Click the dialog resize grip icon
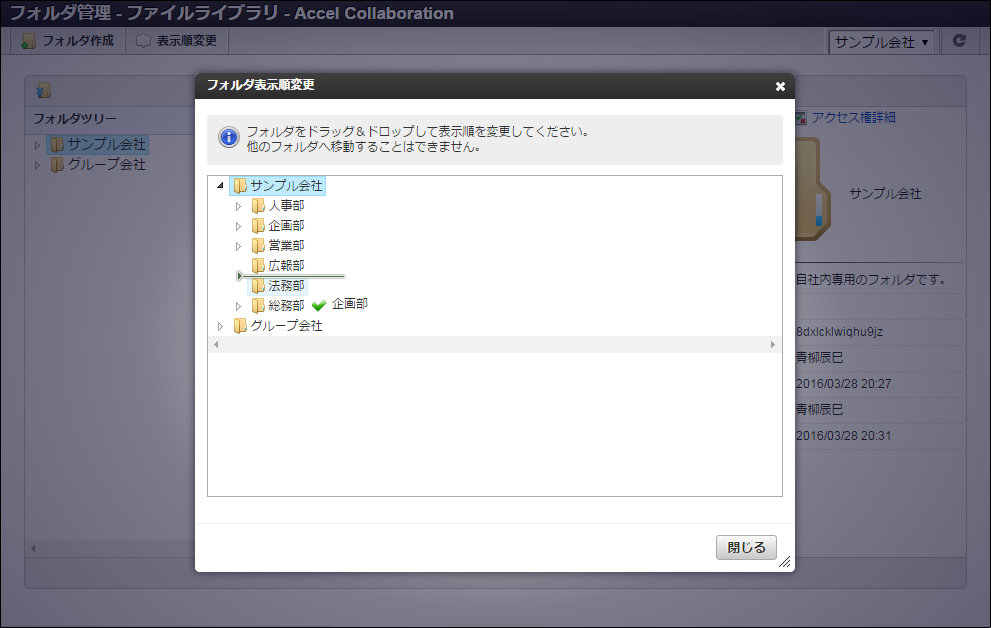991x628 pixels. click(x=784, y=562)
